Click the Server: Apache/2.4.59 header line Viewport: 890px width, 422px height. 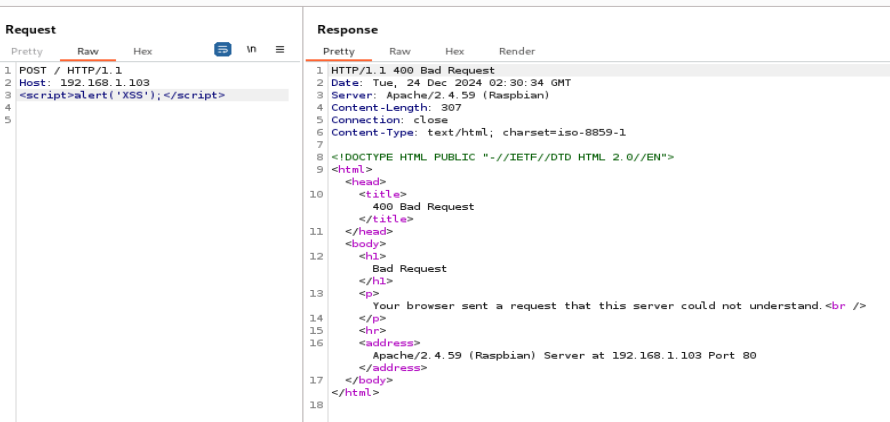(x=440, y=95)
